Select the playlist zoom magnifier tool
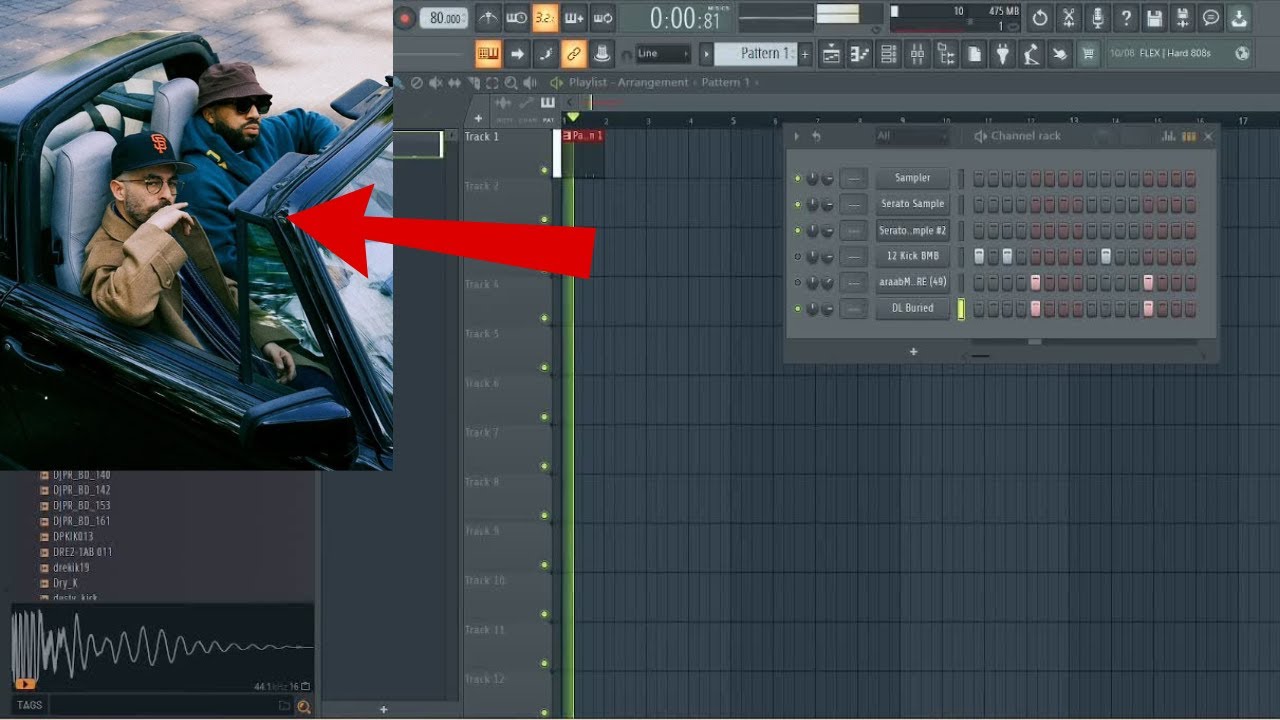Screen dimensions: 1280x720 click(x=512, y=83)
